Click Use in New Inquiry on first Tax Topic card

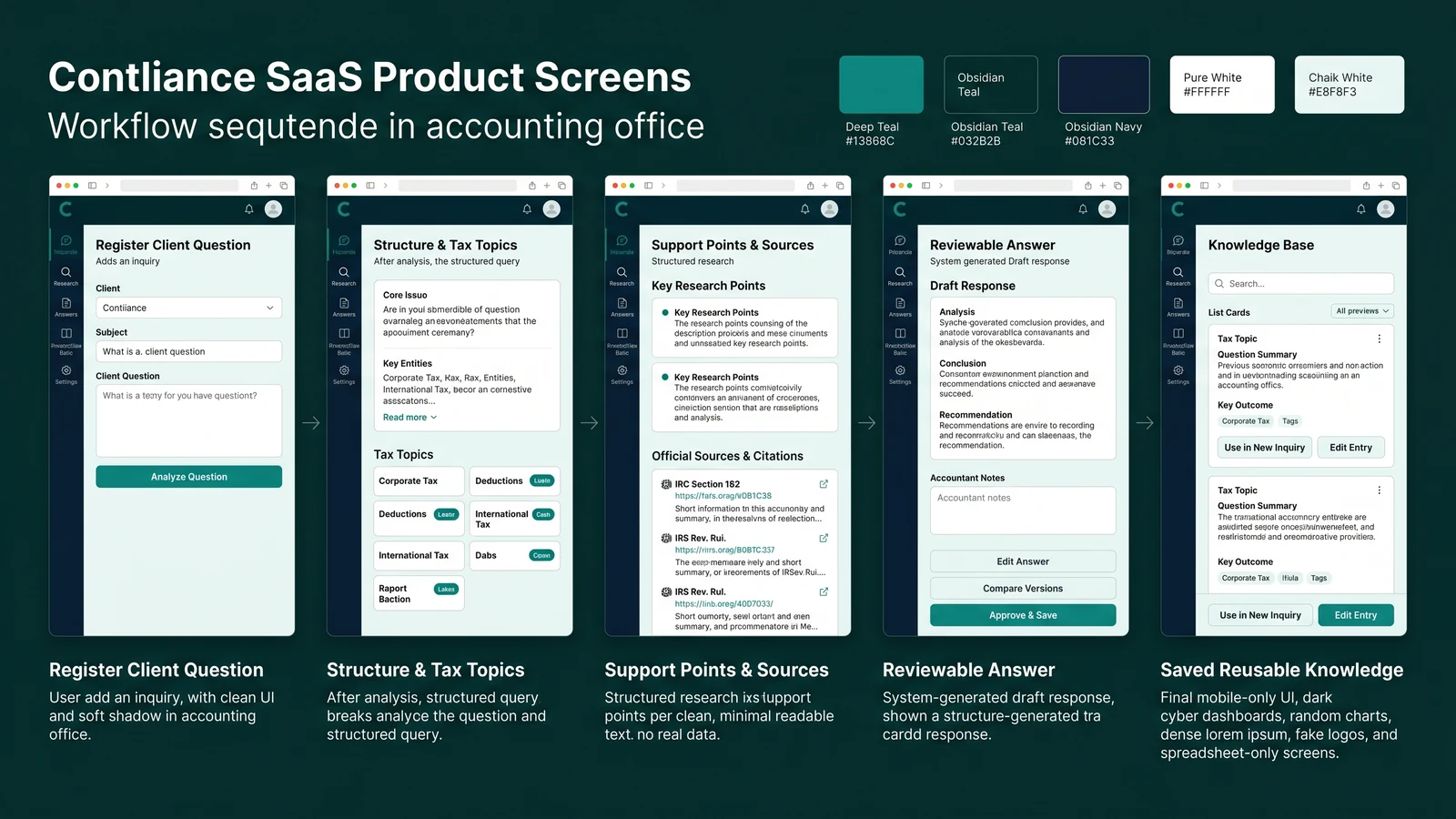(1264, 448)
